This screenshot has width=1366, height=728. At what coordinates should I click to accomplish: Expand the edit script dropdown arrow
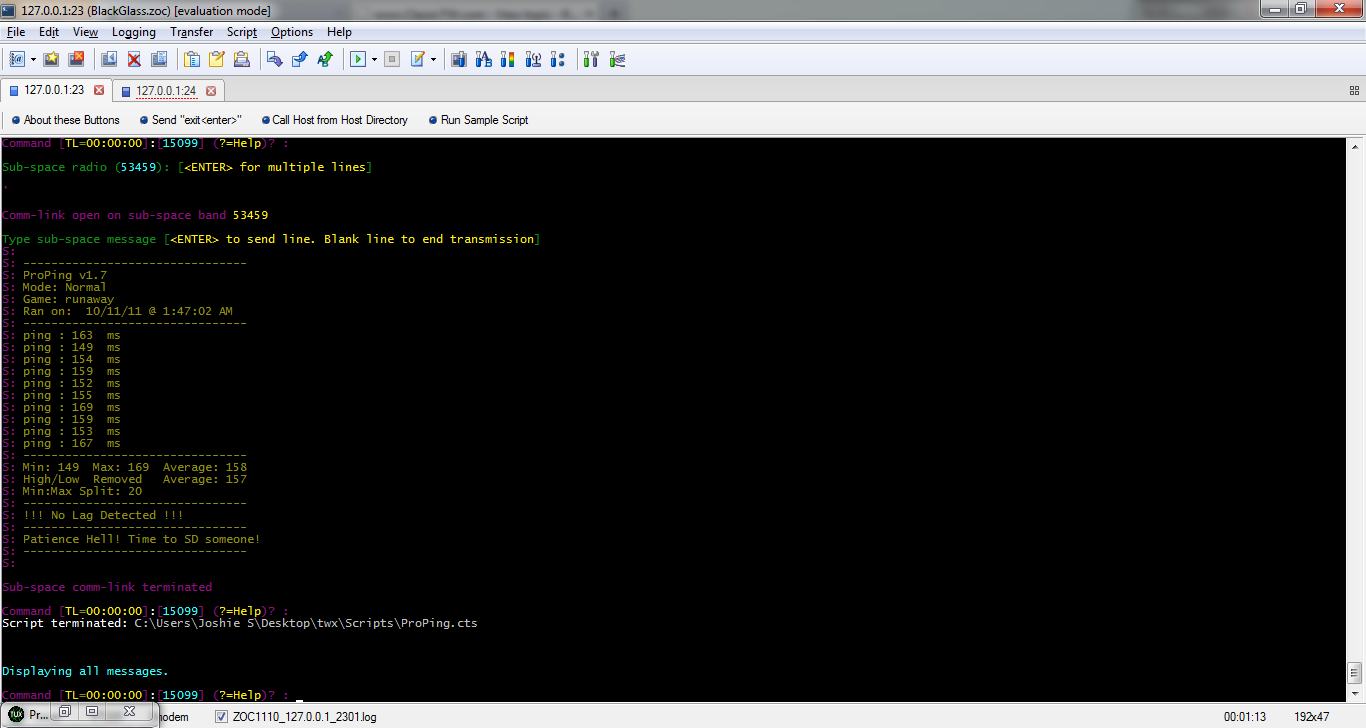coord(433,59)
